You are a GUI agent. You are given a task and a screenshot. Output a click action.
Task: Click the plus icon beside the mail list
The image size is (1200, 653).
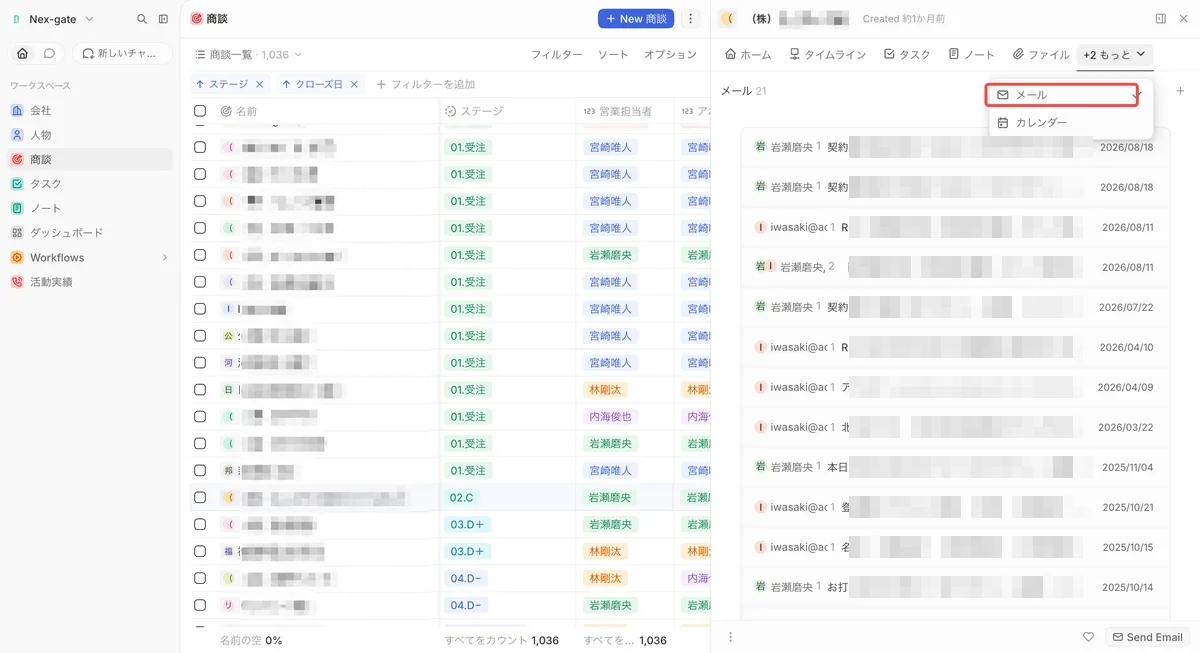coord(1180,91)
